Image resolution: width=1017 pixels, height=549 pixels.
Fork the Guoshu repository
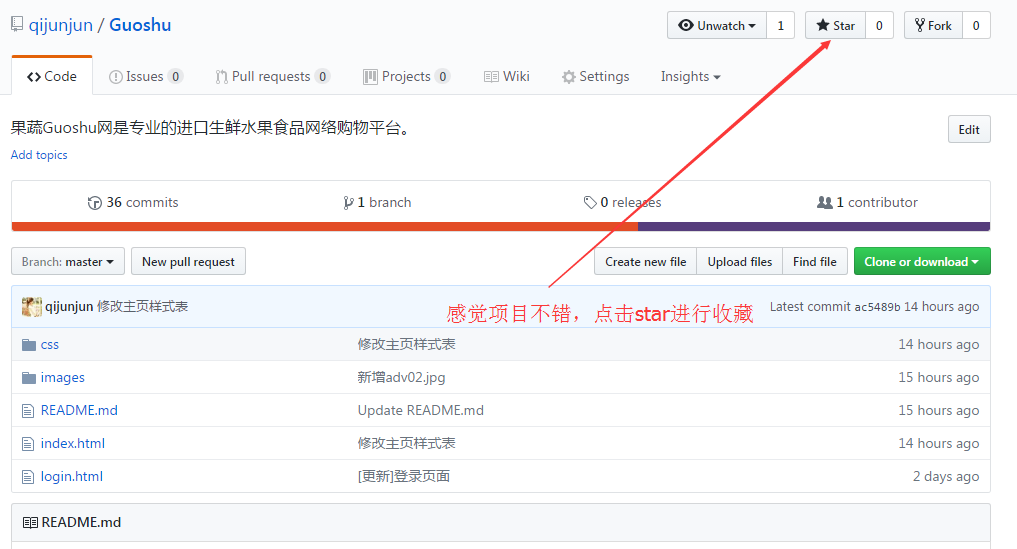coord(933,25)
